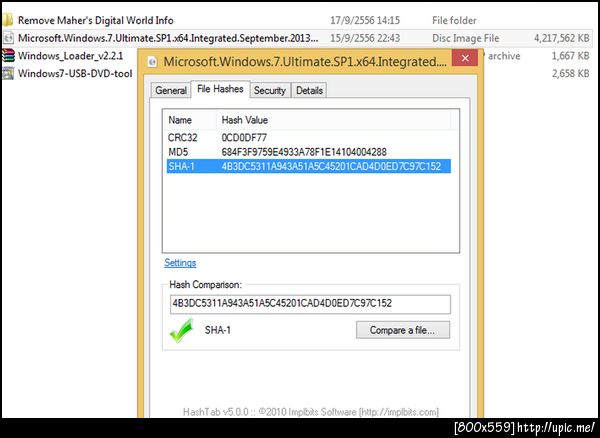Select the CRC32 hash row
Screen dimensions: 600x438
coord(308,137)
